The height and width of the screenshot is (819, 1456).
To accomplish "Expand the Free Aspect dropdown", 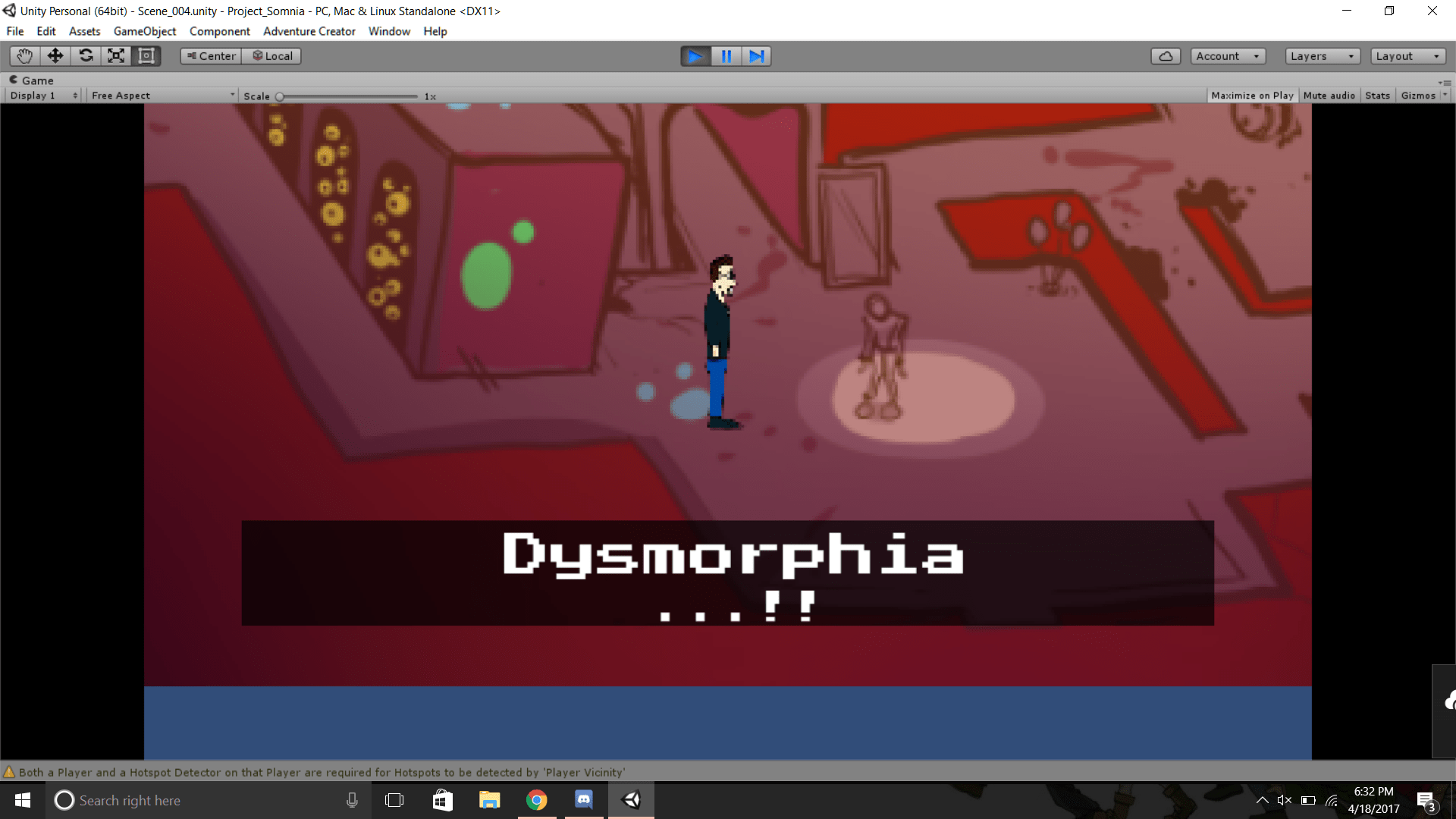I will [x=162, y=96].
